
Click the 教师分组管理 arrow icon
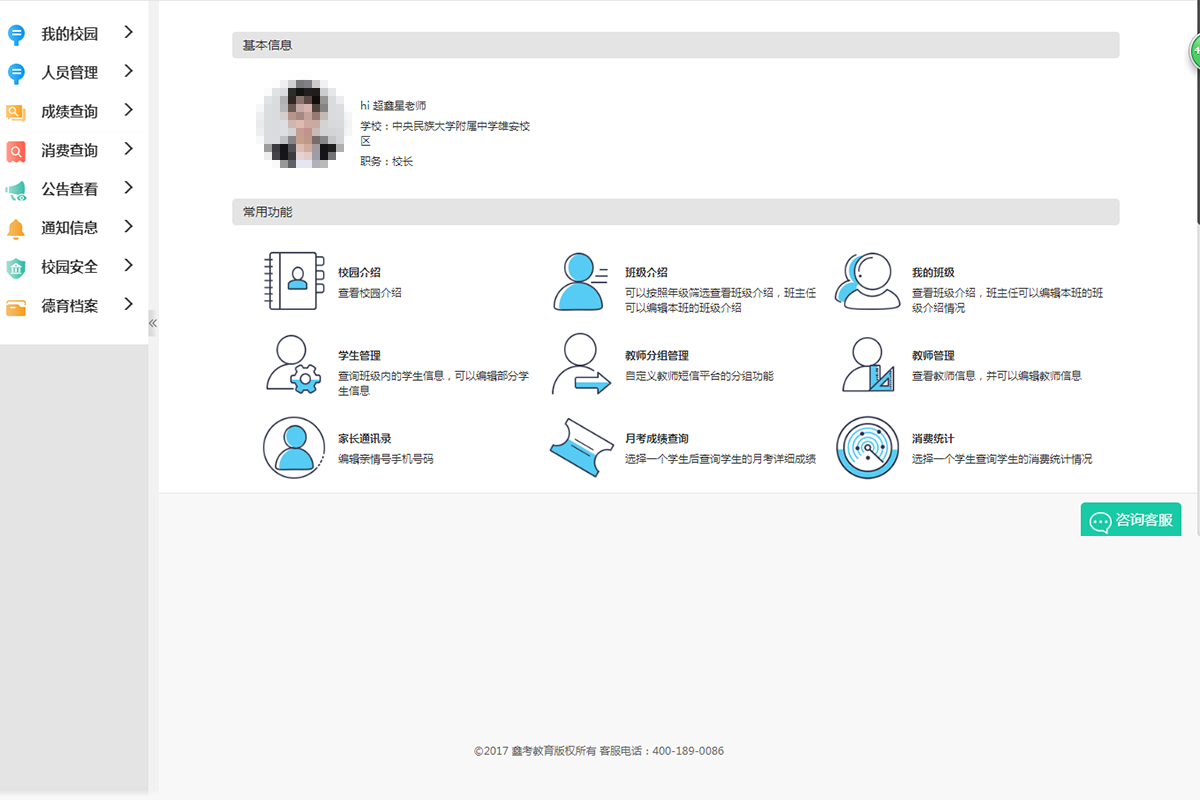click(580, 364)
